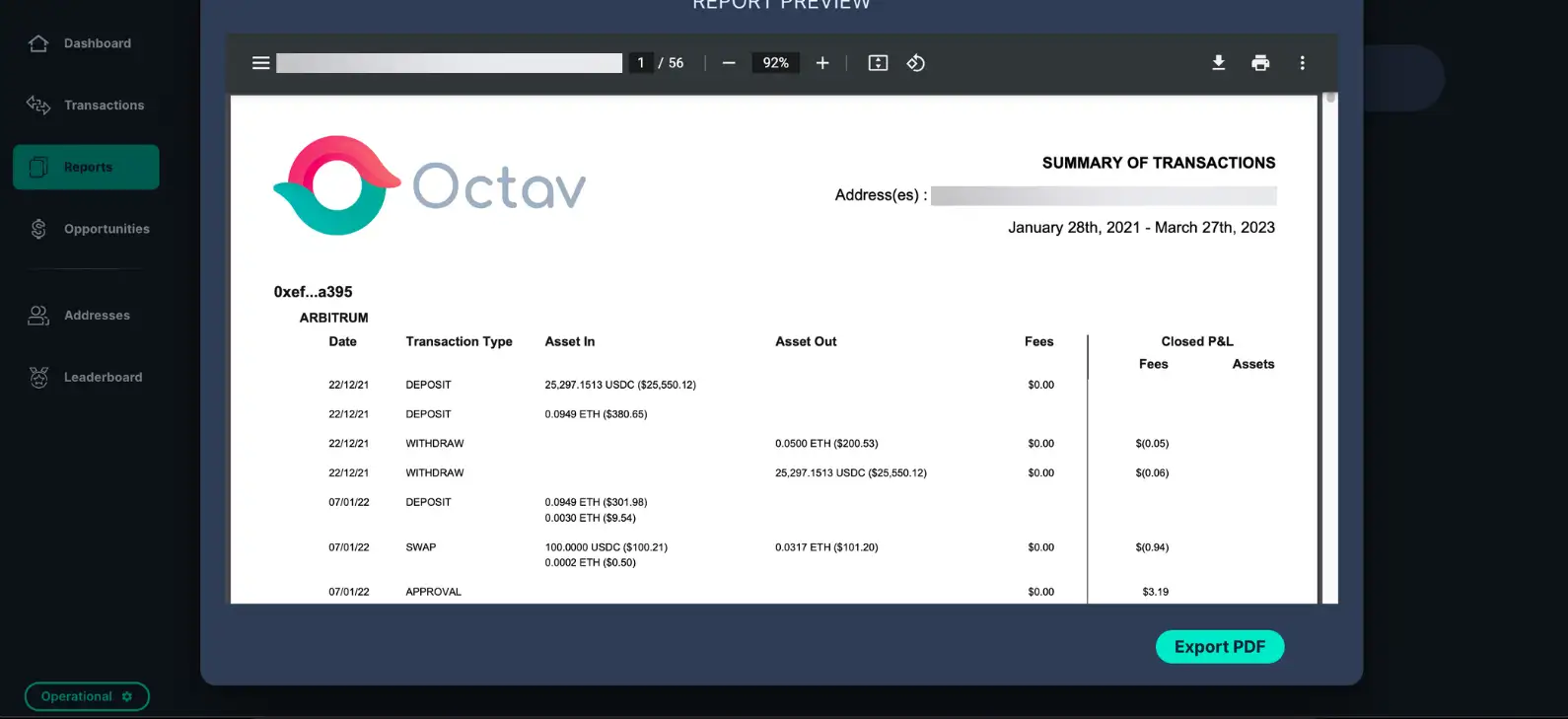Viewport: 1568px width, 719px height.
Task: Navigate to Addresses in the sidebar
Action: tap(97, 316)
